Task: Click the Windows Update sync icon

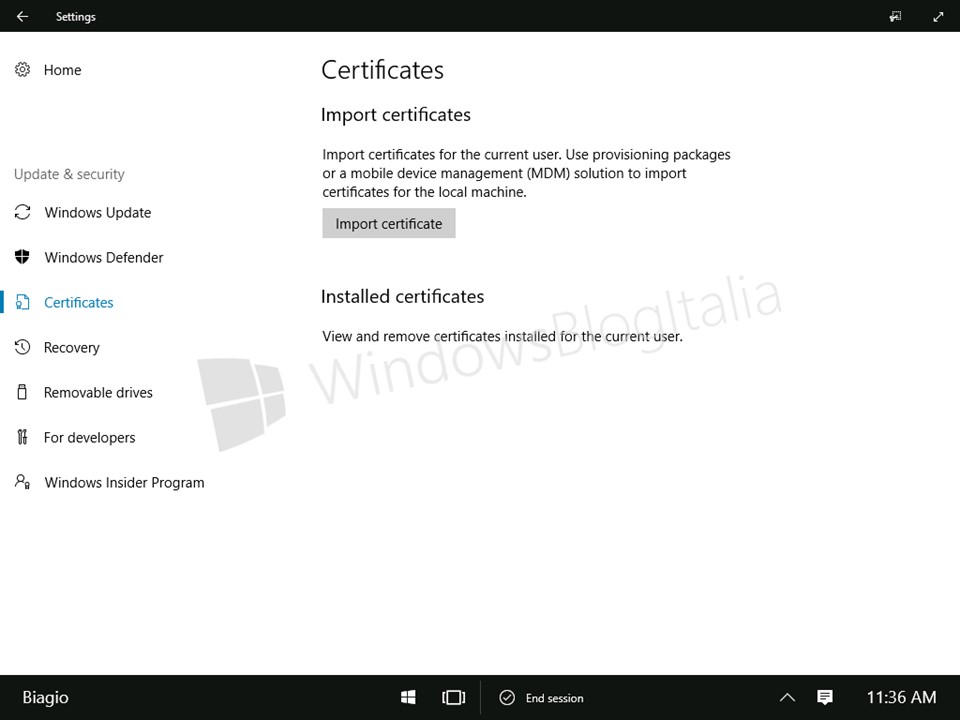Action: [x=23, y=212]
